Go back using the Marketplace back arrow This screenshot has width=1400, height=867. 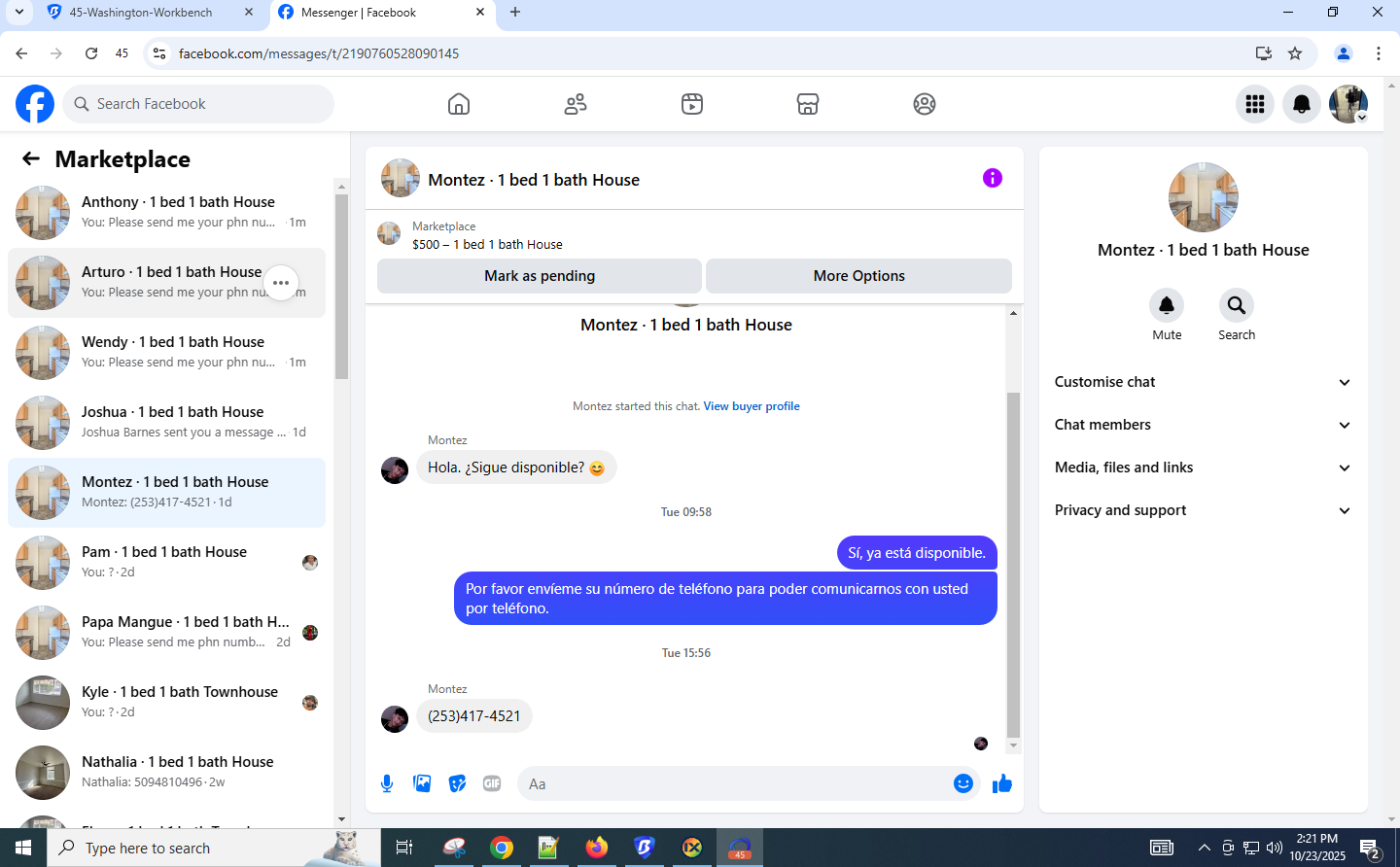(x=31, y=158)
